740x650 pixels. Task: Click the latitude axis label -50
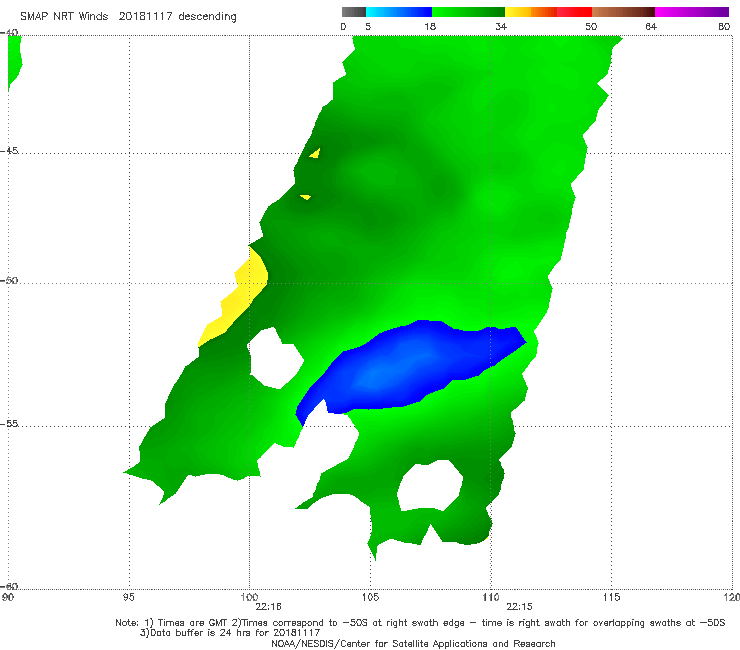point(9,280)
